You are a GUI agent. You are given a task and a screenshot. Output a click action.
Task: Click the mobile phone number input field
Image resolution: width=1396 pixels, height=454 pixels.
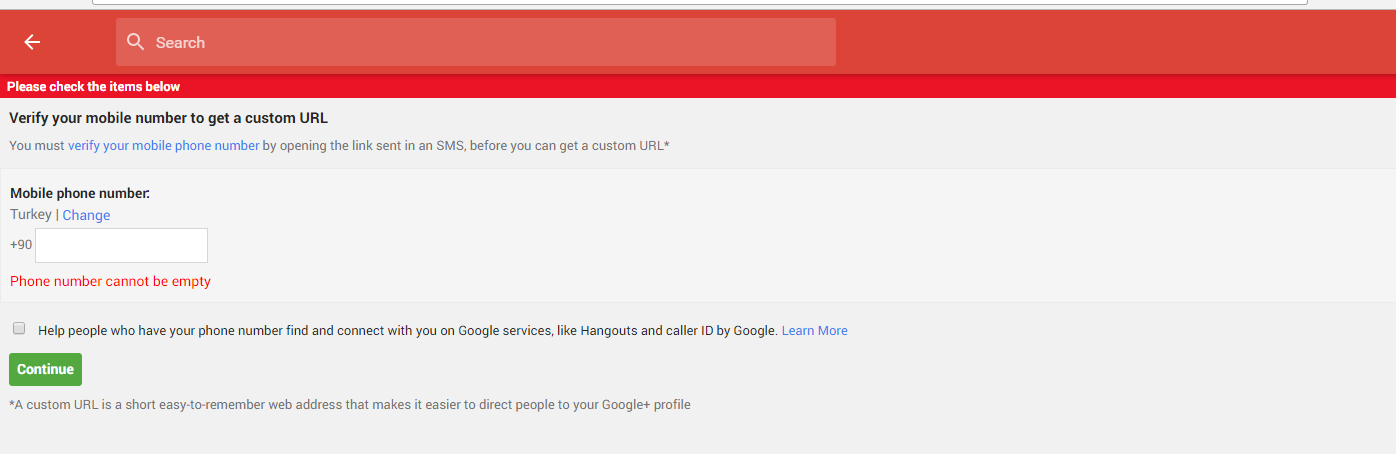[x=121, y=245]
